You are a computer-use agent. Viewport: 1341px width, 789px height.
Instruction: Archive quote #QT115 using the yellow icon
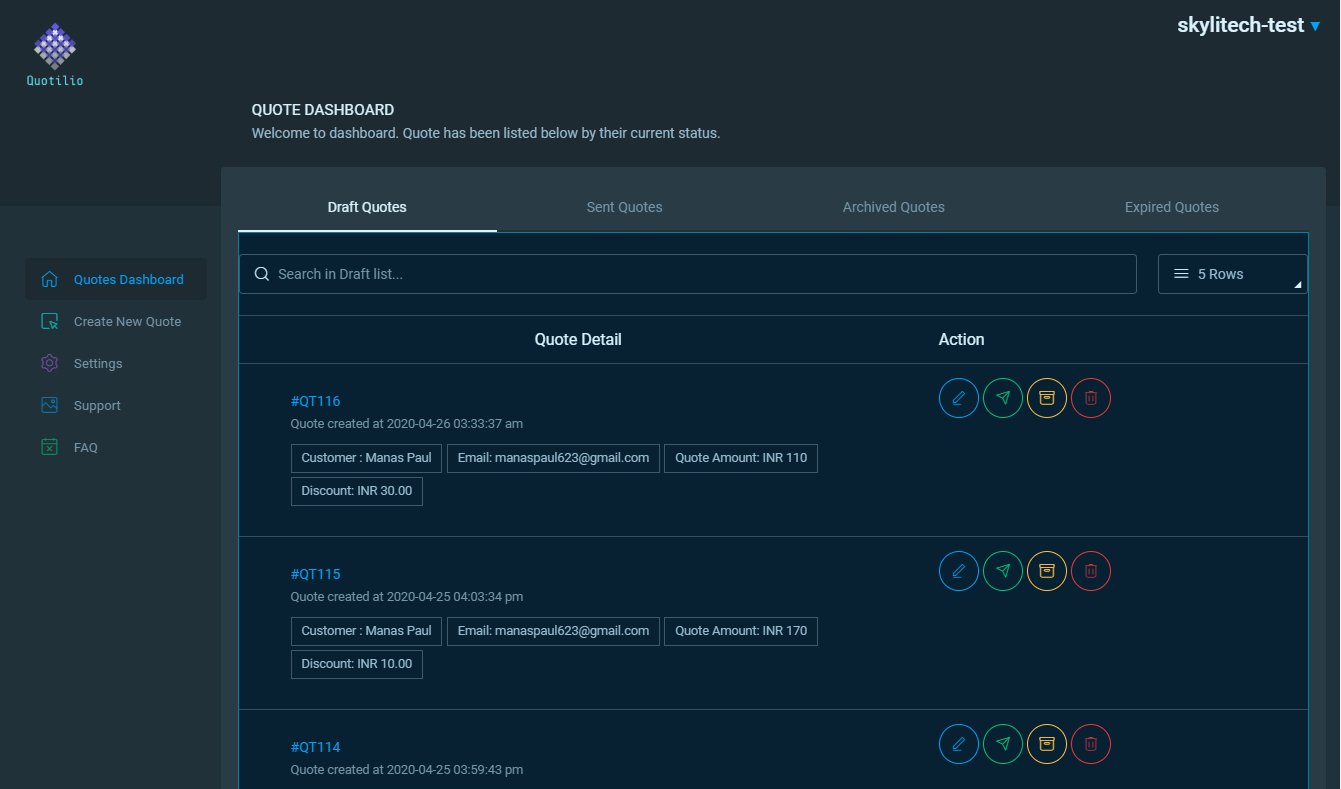[1047, 571]
